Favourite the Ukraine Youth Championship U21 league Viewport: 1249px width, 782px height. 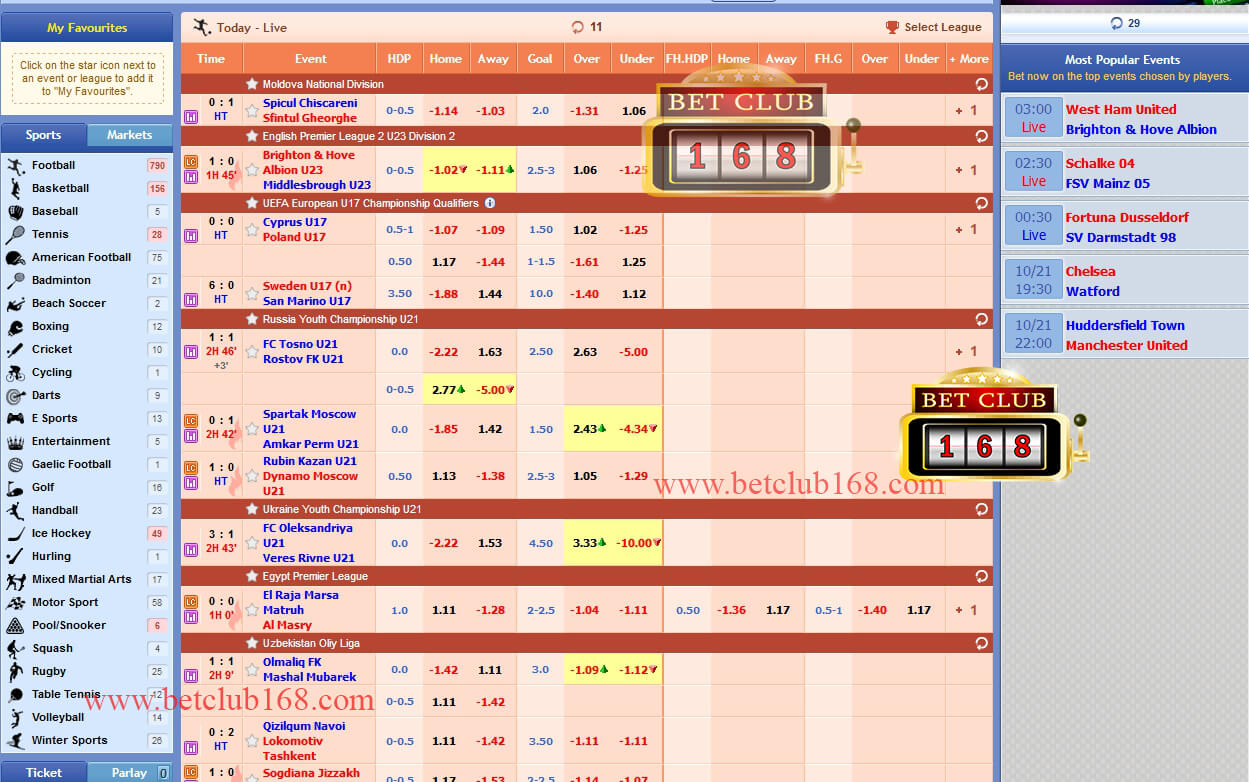click(x=252, y=510)
